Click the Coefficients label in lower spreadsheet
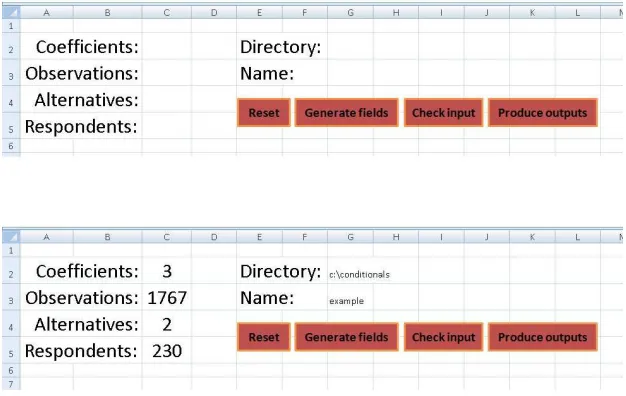The height and width of the screenshot is (396, 626). pos(87,271)
